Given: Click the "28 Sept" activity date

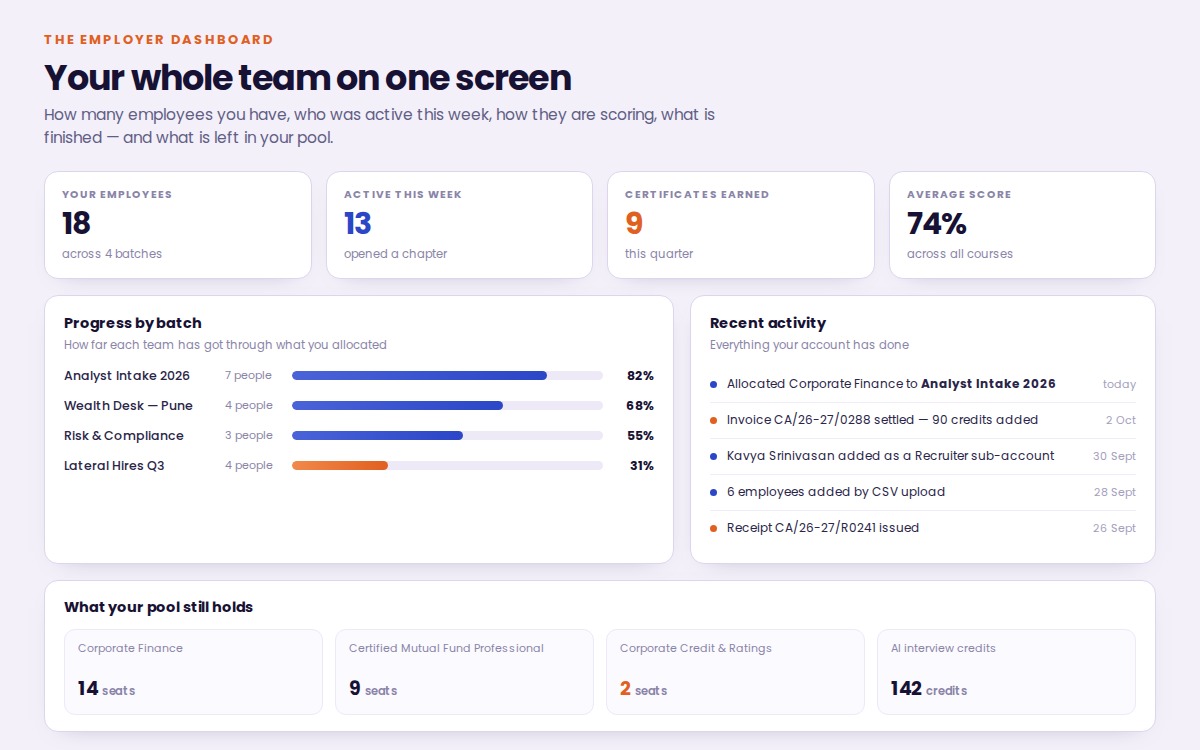Looking at the screenshot, I should pyautogui.click(x=1114, y=492).
